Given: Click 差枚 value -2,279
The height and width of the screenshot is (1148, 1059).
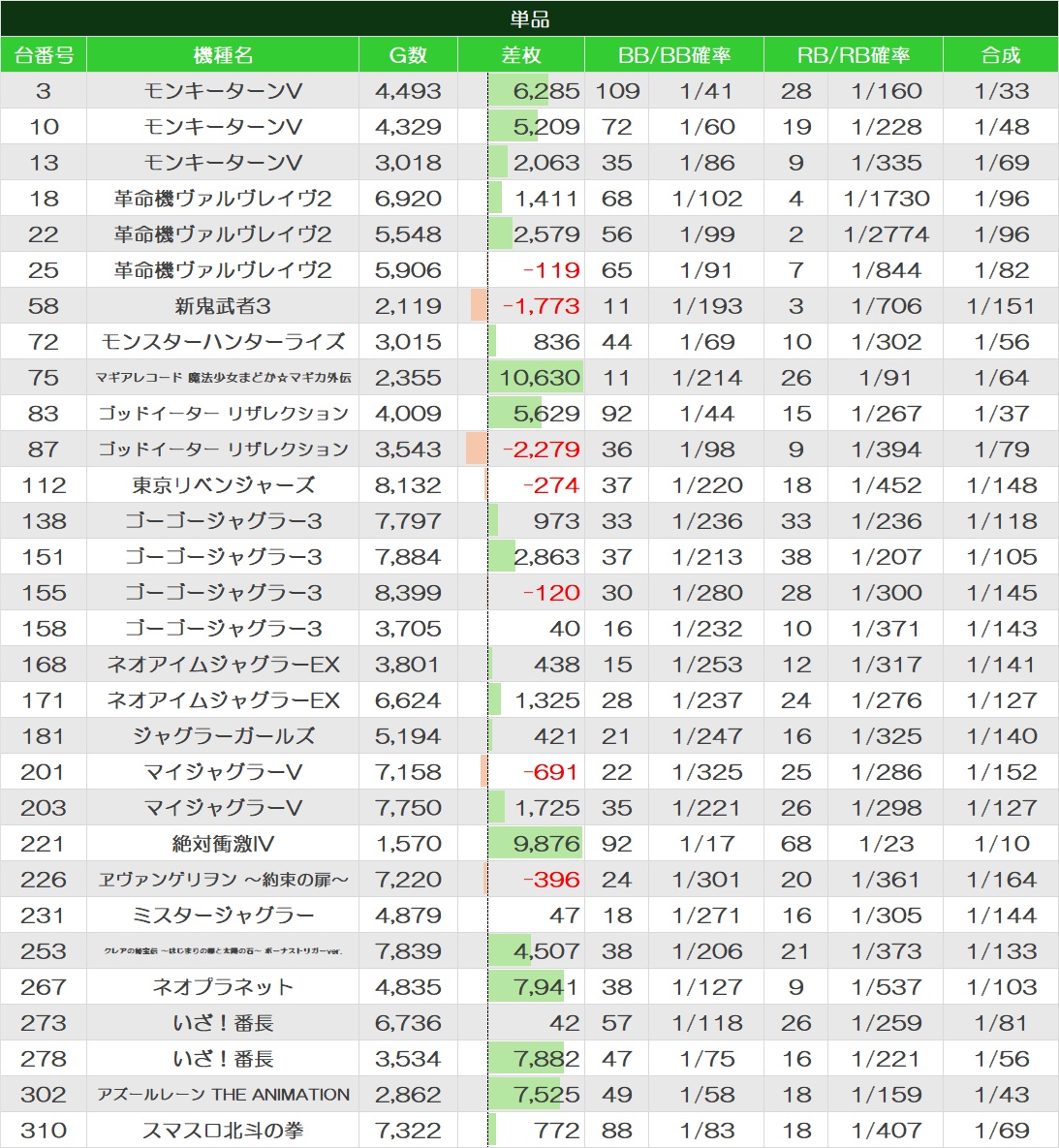Looking at the screenshot, I should tap(542, 450).
